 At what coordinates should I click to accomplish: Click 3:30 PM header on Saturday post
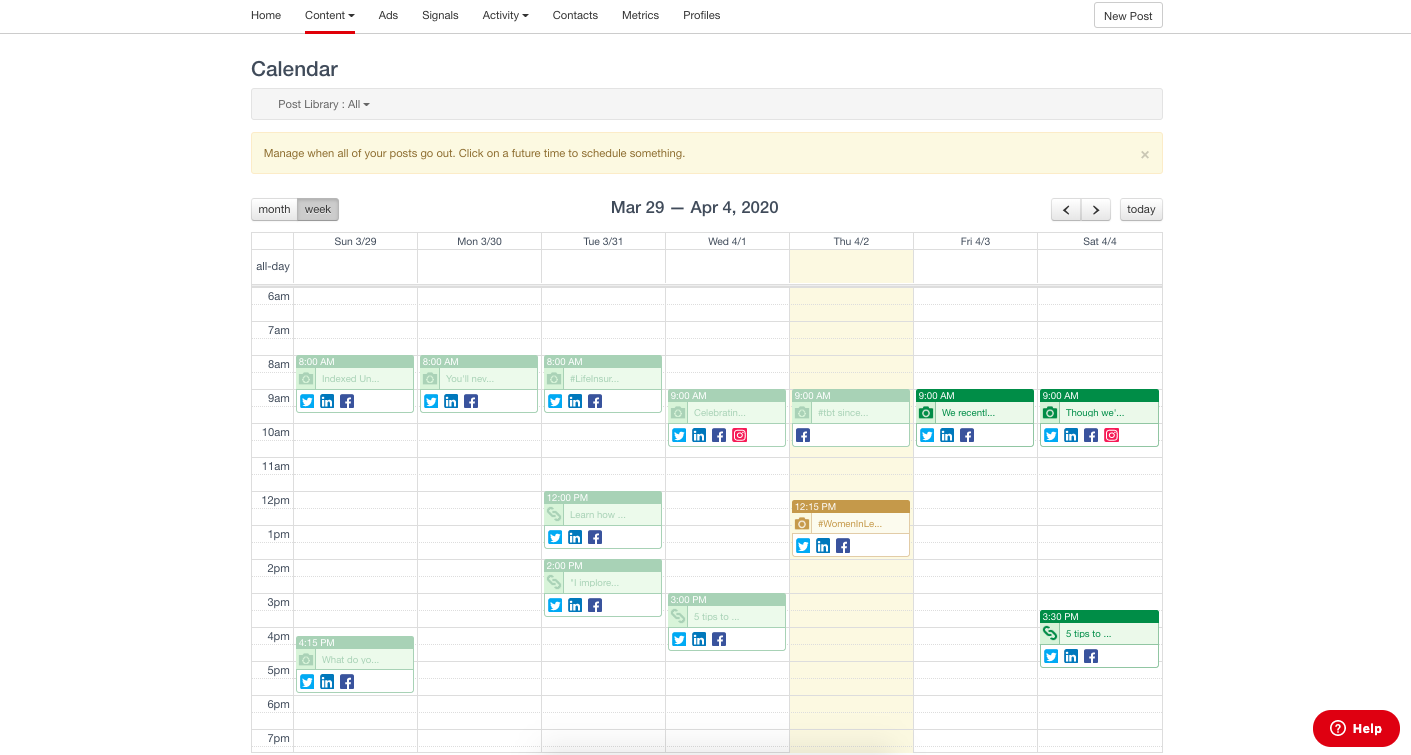click(x=1099, y=616)
